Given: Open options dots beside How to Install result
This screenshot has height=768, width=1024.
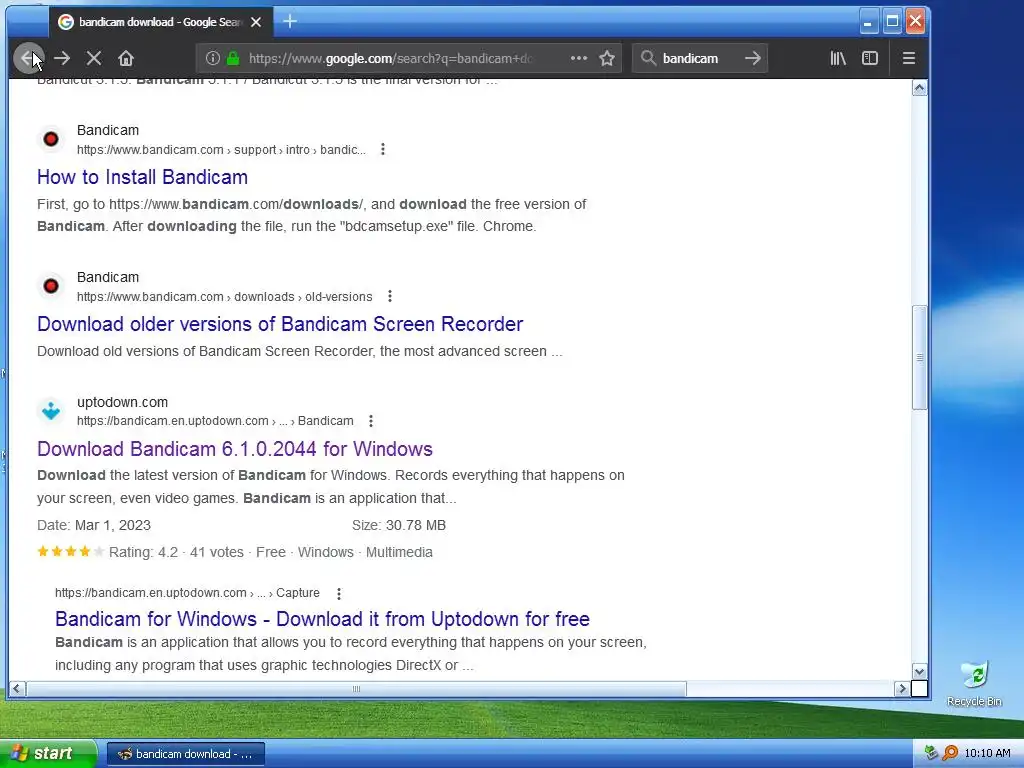Looking at the screenshot, I should (383, 150).
